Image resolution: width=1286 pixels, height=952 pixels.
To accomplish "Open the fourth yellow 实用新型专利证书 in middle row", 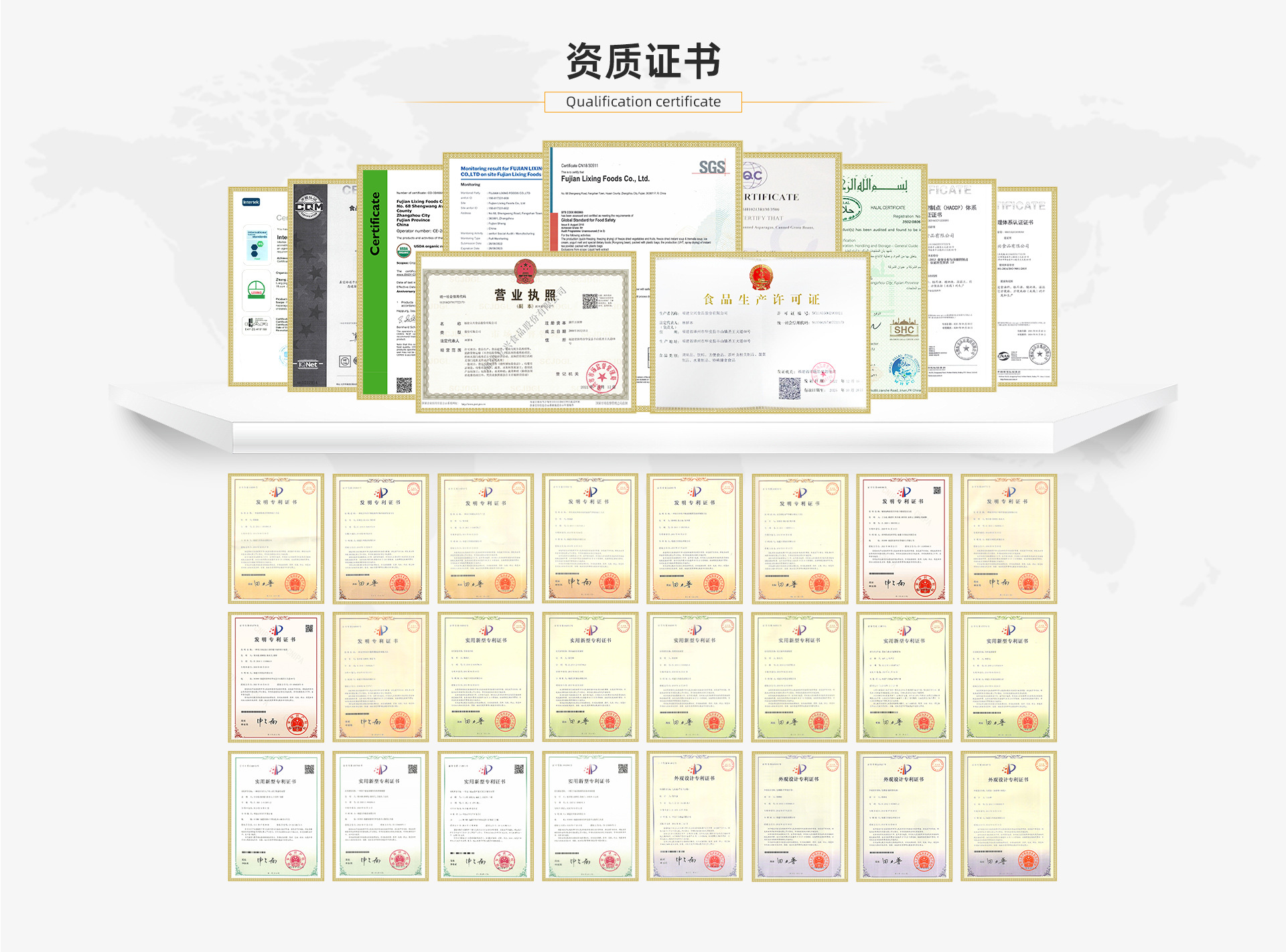I will [x=800, y=677].
